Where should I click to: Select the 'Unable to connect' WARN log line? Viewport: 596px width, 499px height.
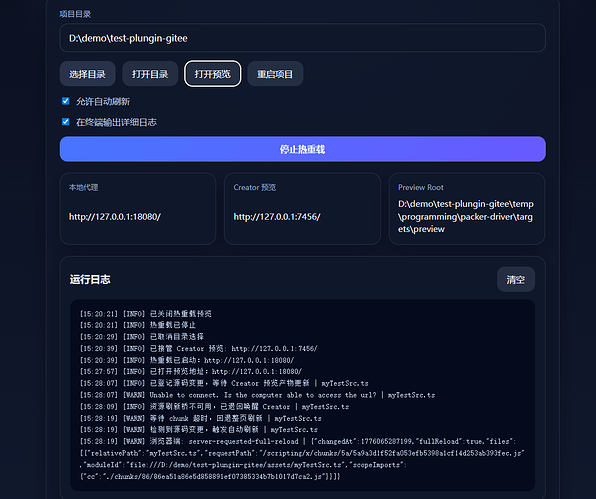click(257, 395)
